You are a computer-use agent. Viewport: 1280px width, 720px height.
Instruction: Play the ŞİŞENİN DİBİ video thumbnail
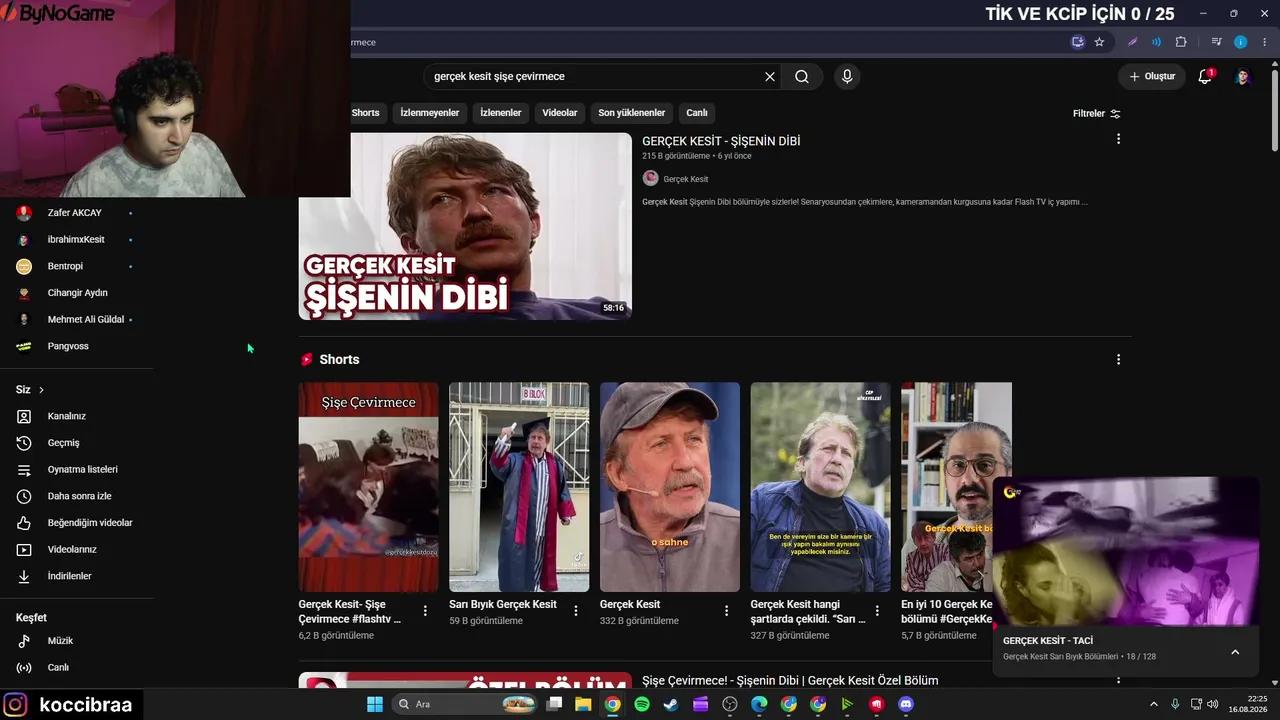(465, 226)
